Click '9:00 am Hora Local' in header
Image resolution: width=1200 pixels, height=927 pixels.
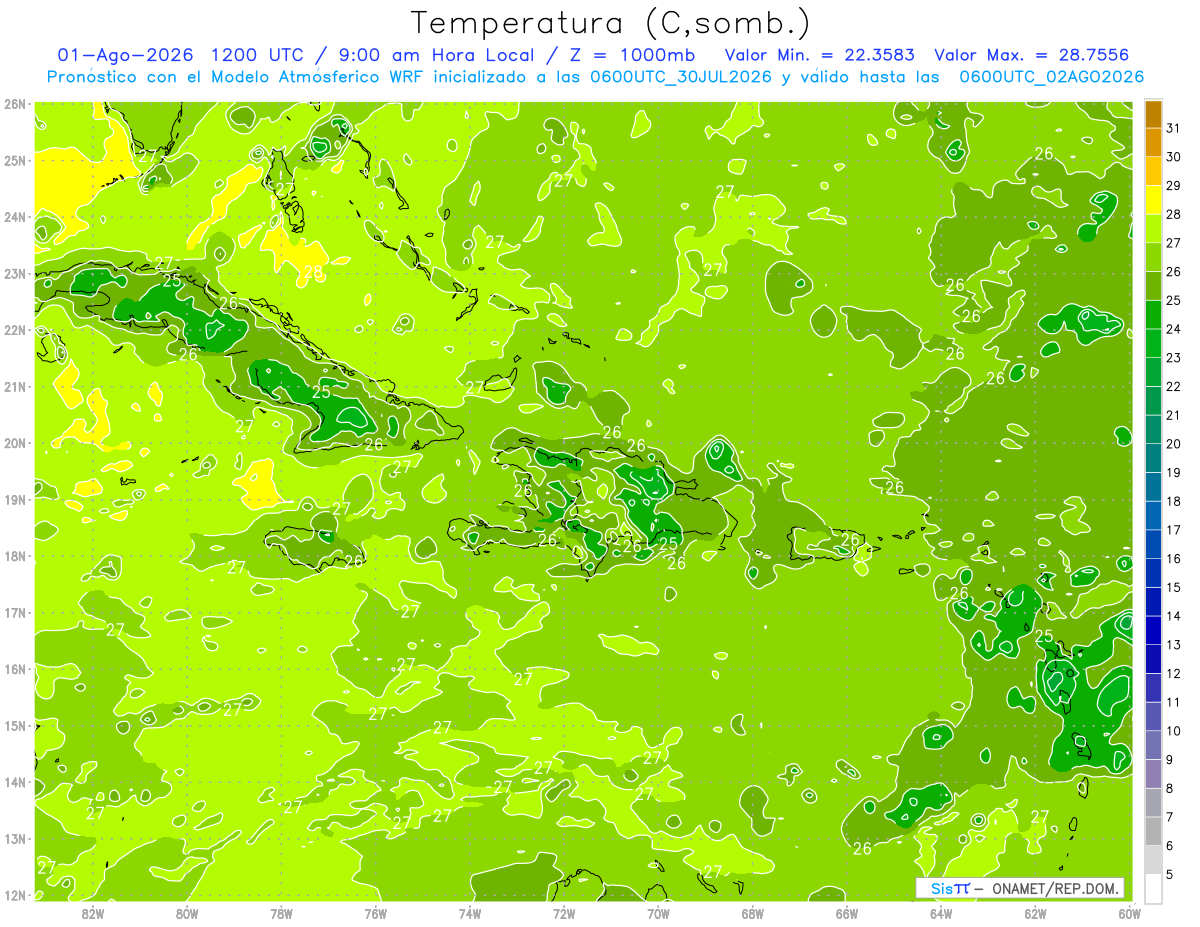click(x=437, y=55)
